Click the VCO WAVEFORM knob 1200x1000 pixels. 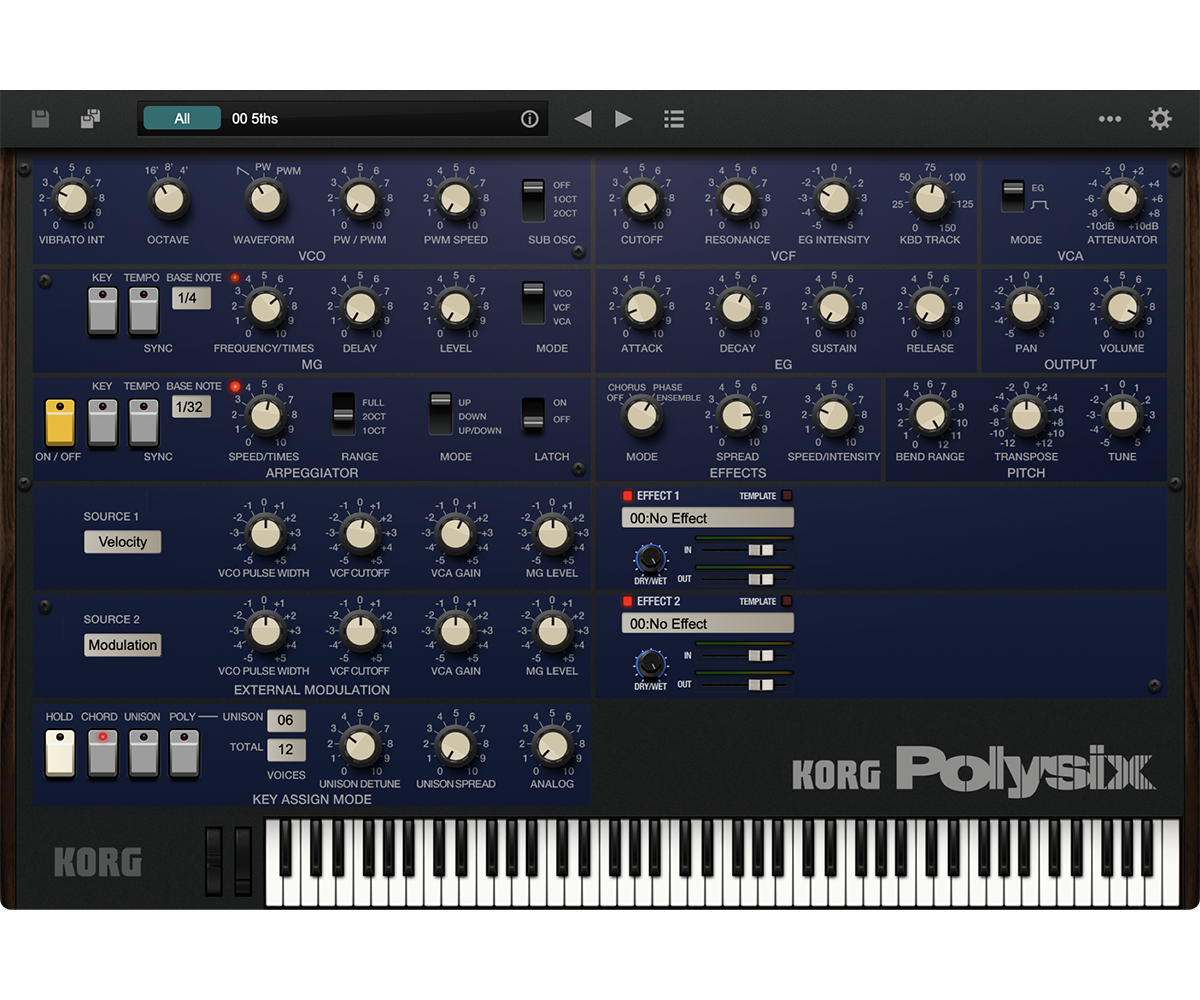point(265,199)
